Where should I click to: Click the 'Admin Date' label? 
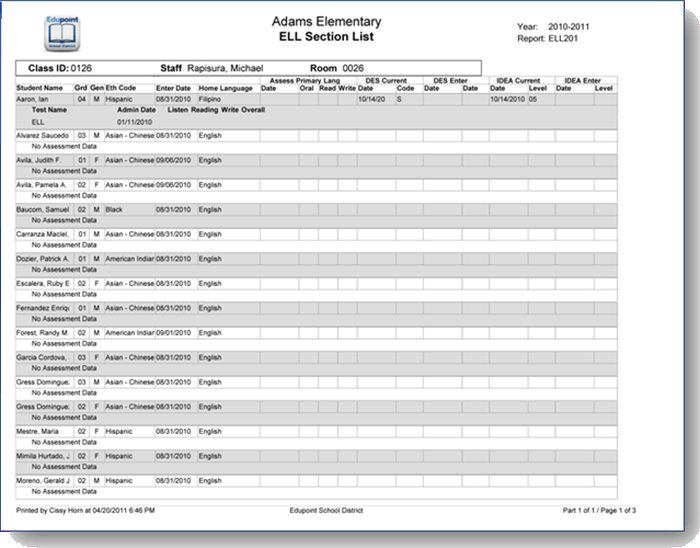click(137, 110)
